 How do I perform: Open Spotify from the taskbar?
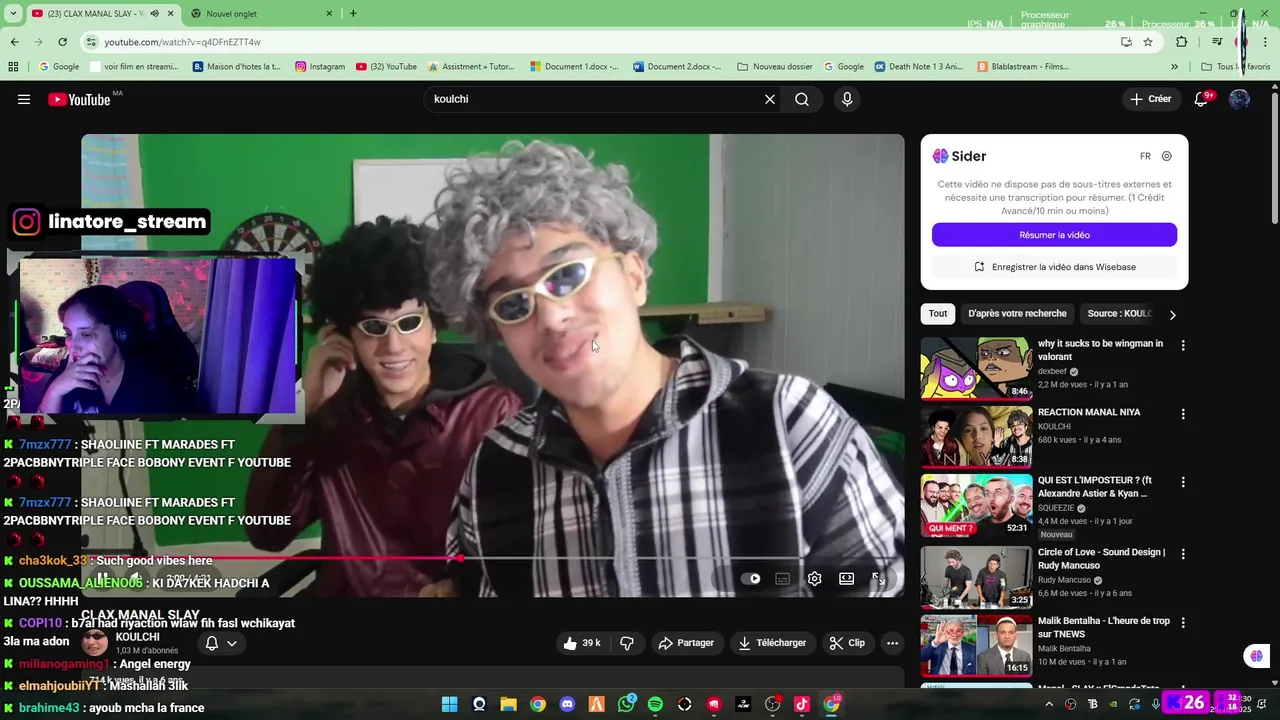tap(655, 704)
